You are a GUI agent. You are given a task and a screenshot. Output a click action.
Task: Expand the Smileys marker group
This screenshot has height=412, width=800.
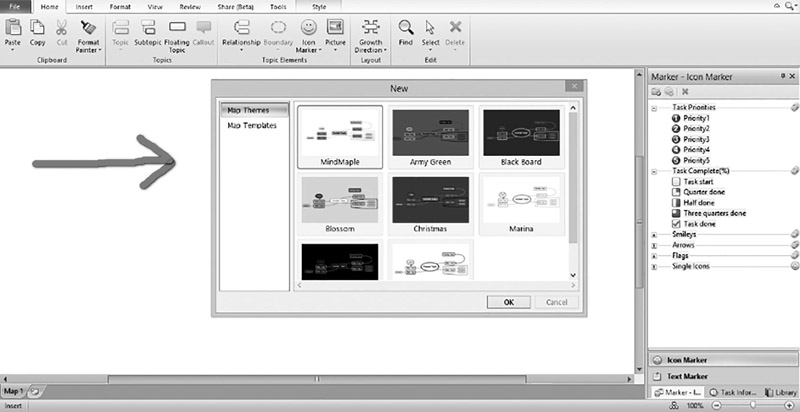coord(654,234)
